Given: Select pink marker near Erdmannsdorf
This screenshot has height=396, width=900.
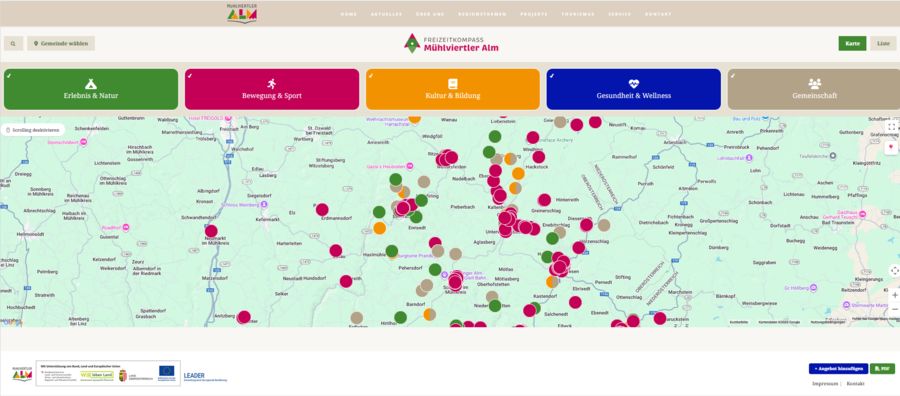Looking at the screenshot, I should [322, 209].
